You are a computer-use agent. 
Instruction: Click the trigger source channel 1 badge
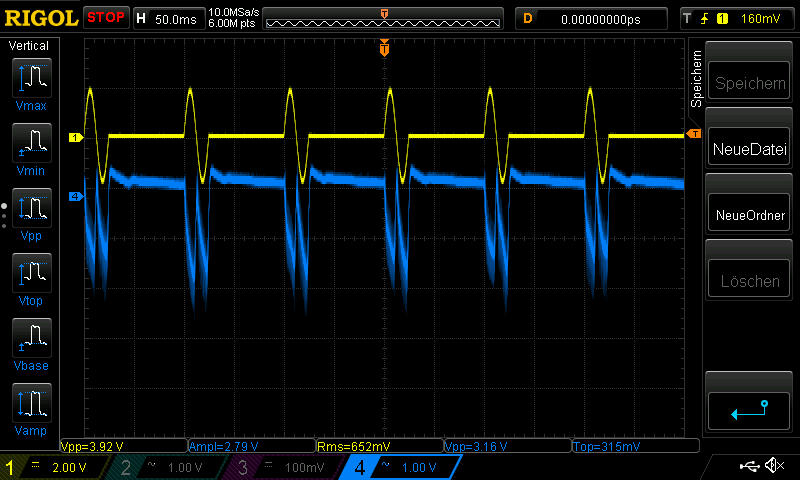tap(722, 19)
